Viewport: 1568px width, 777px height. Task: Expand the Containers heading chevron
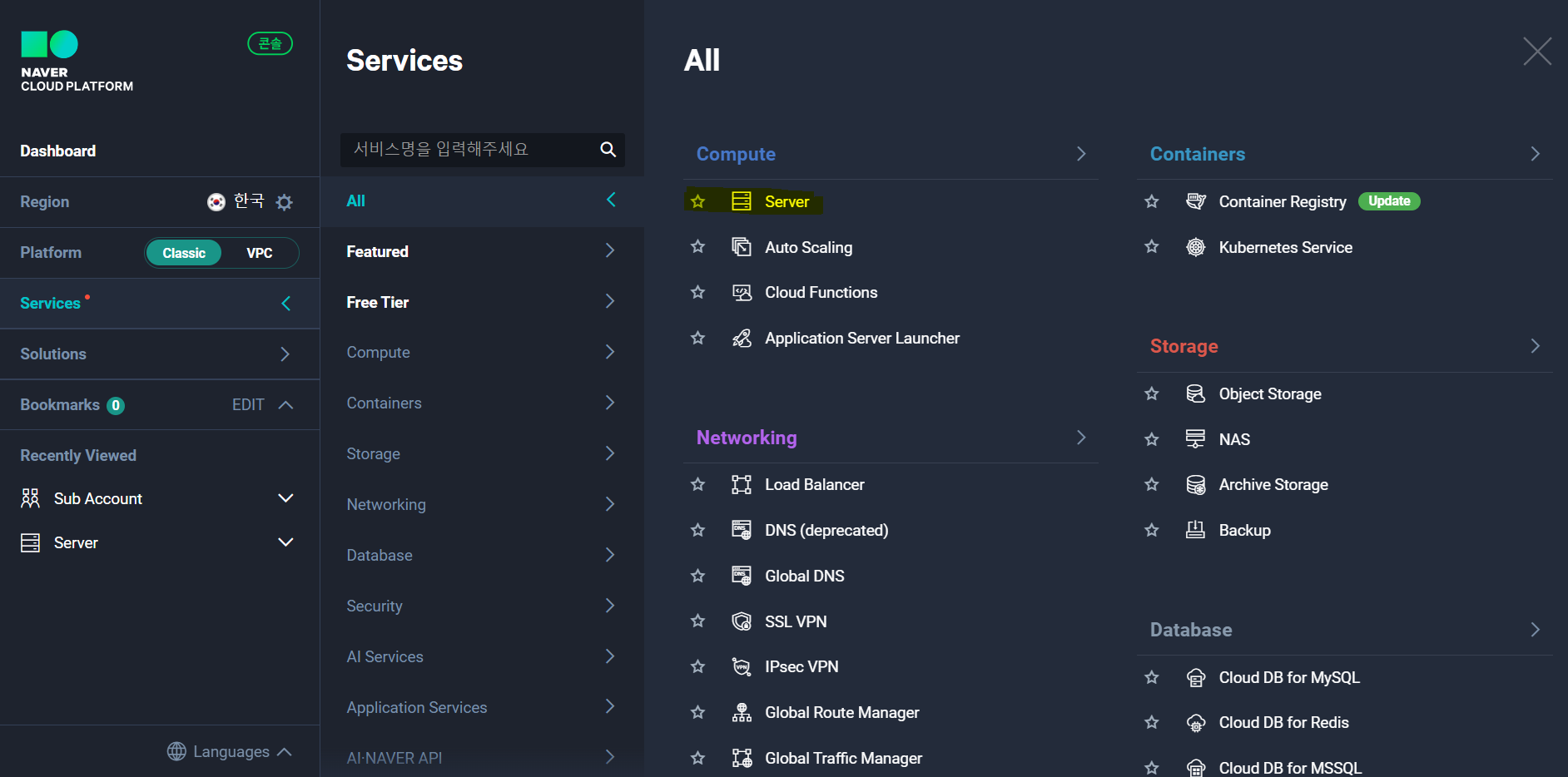(x=1535, y=154)
